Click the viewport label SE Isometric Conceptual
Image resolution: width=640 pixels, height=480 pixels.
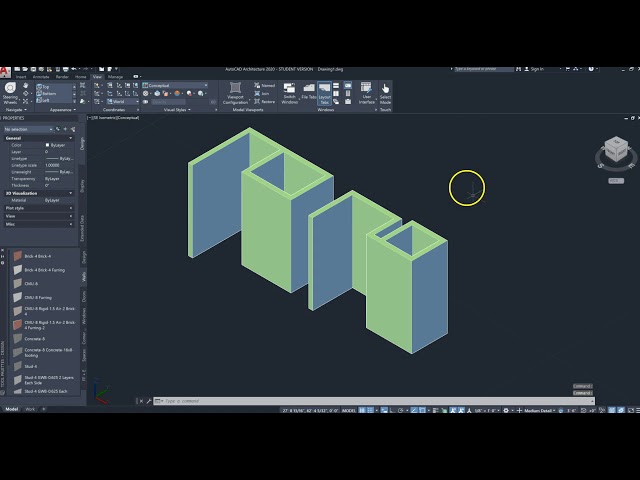tap(114, 118)
